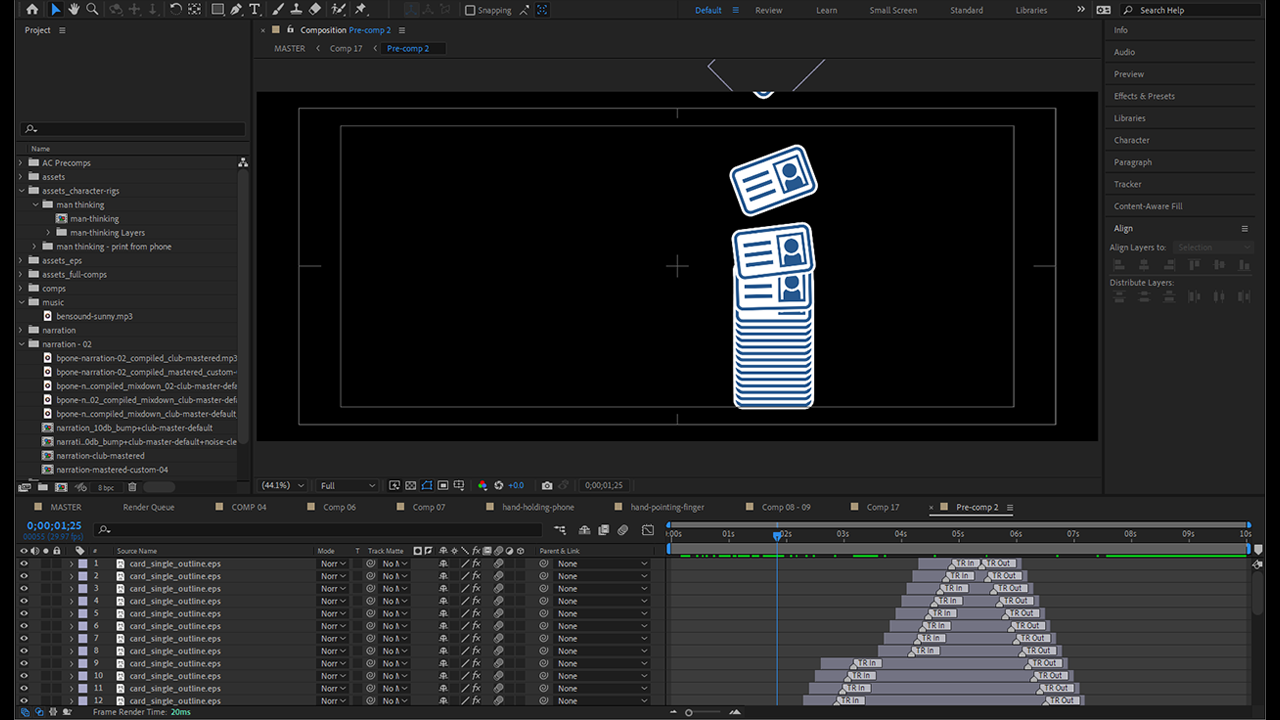Viewport: 1280px width, 720px height.
Task: Collapse the music folder
Action: 21,302
